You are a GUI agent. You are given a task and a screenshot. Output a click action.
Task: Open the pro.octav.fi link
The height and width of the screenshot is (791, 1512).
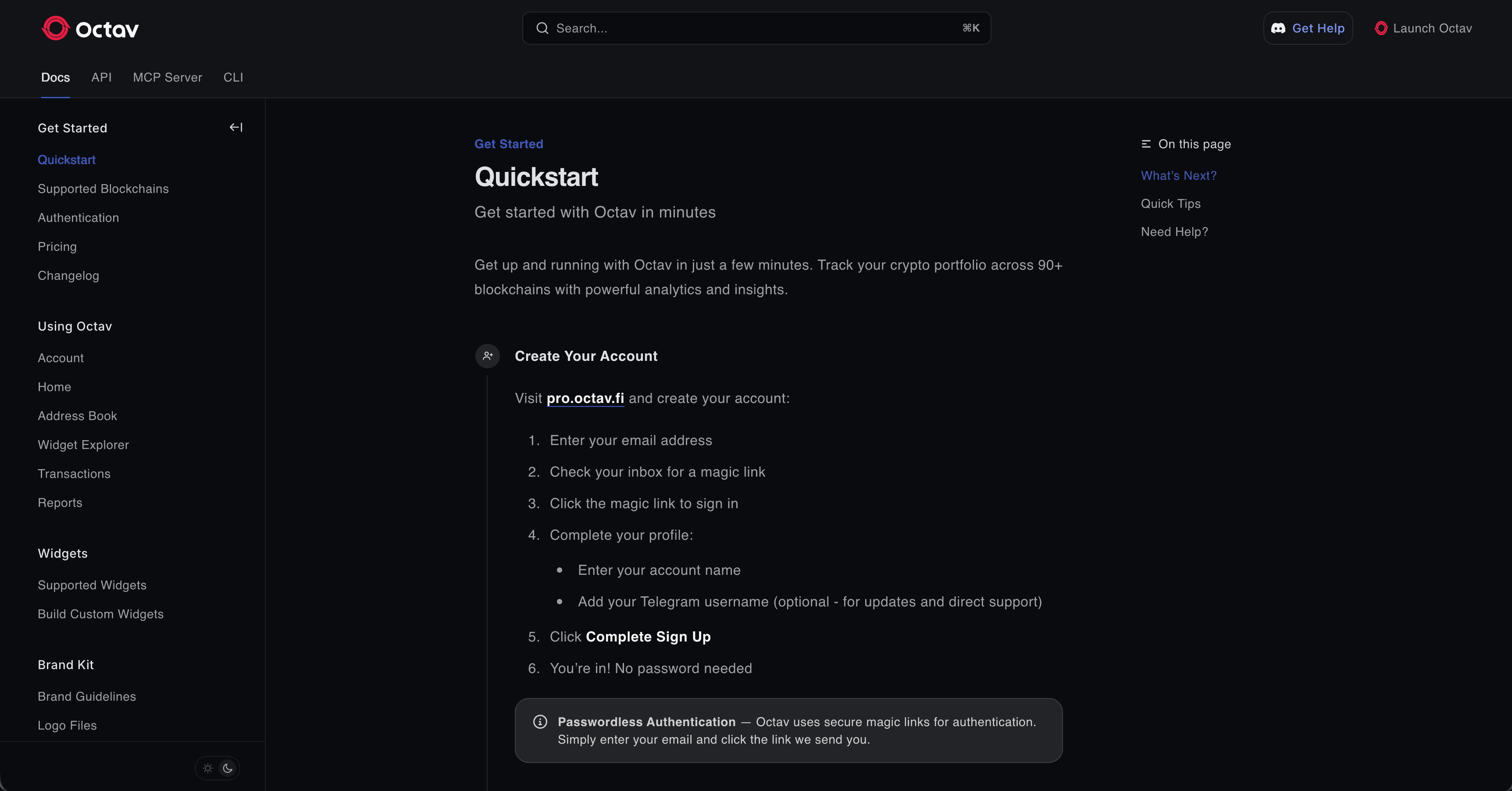coord(585,398)
